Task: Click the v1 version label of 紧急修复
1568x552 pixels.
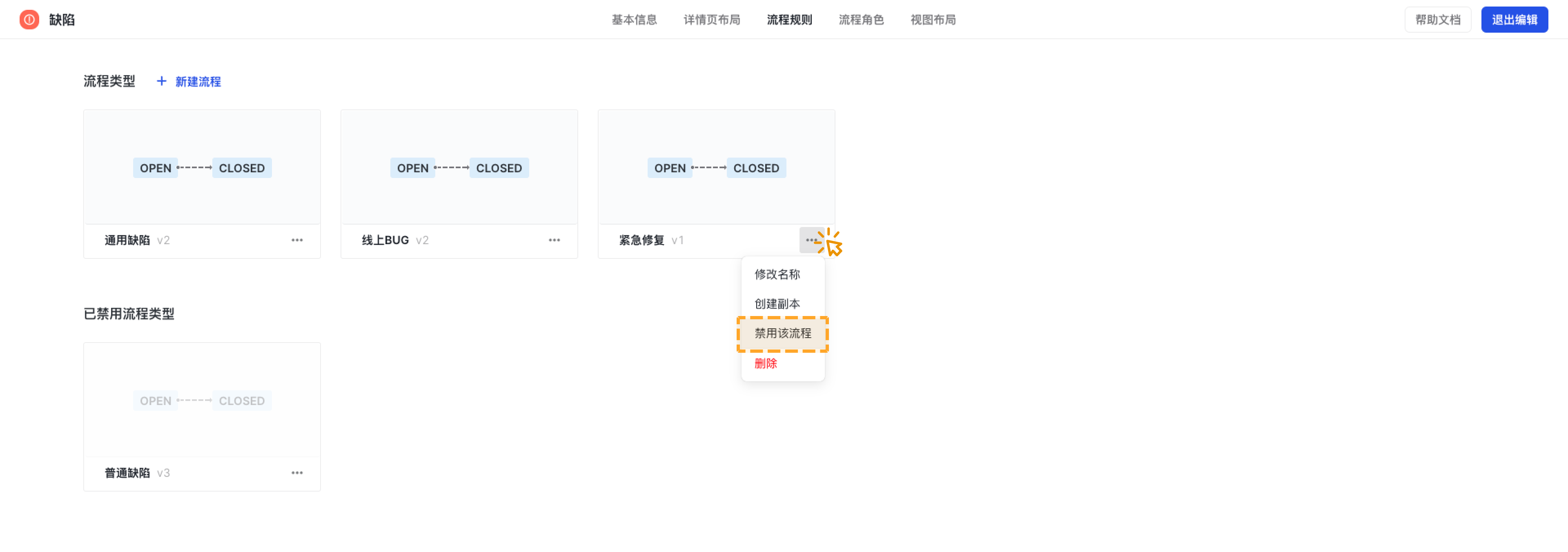Action: [677, 240]
